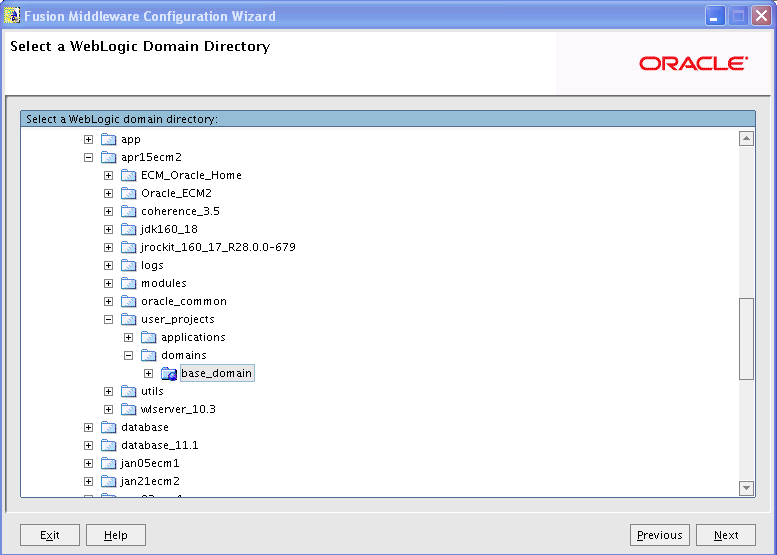Viewport: 777px width, 555px height.
Task: Expand the jrockit_160_17_R28.0.0-679 node
Action: [109, 247]
